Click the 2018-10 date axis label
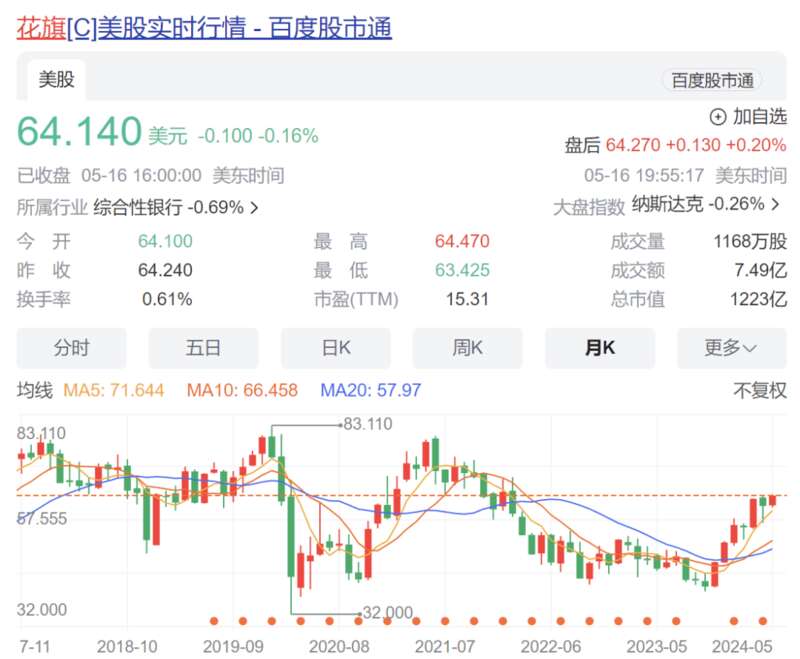Viewport: 800px width, 659px height. [127, 647]
